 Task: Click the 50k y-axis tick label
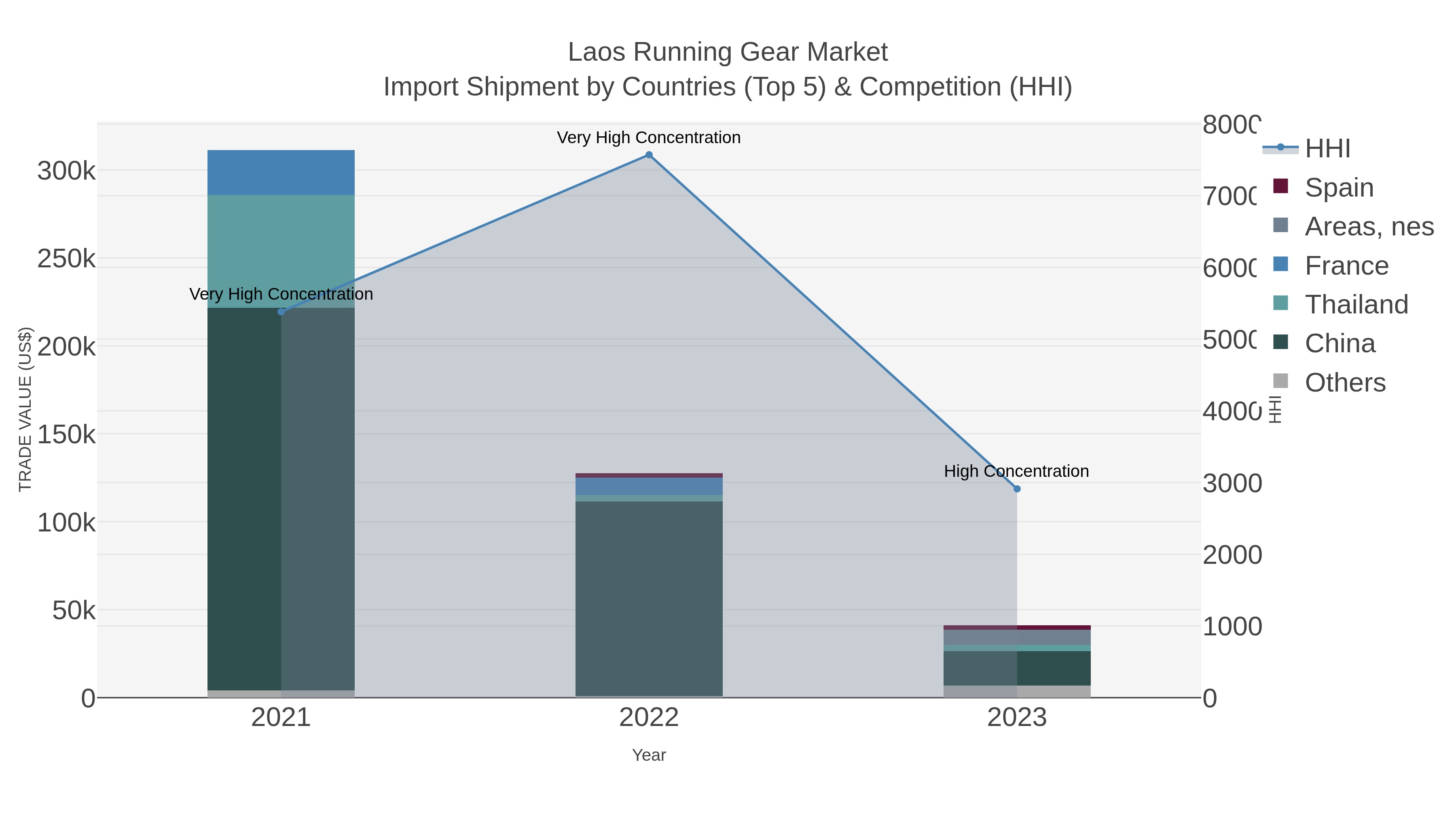pyautogui.click(x=74, y=610)
